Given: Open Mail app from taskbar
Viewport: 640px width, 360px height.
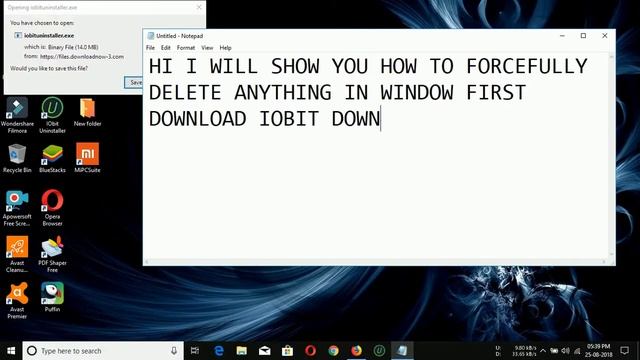Looking at the screenshot, I should (x=264, y=351).
